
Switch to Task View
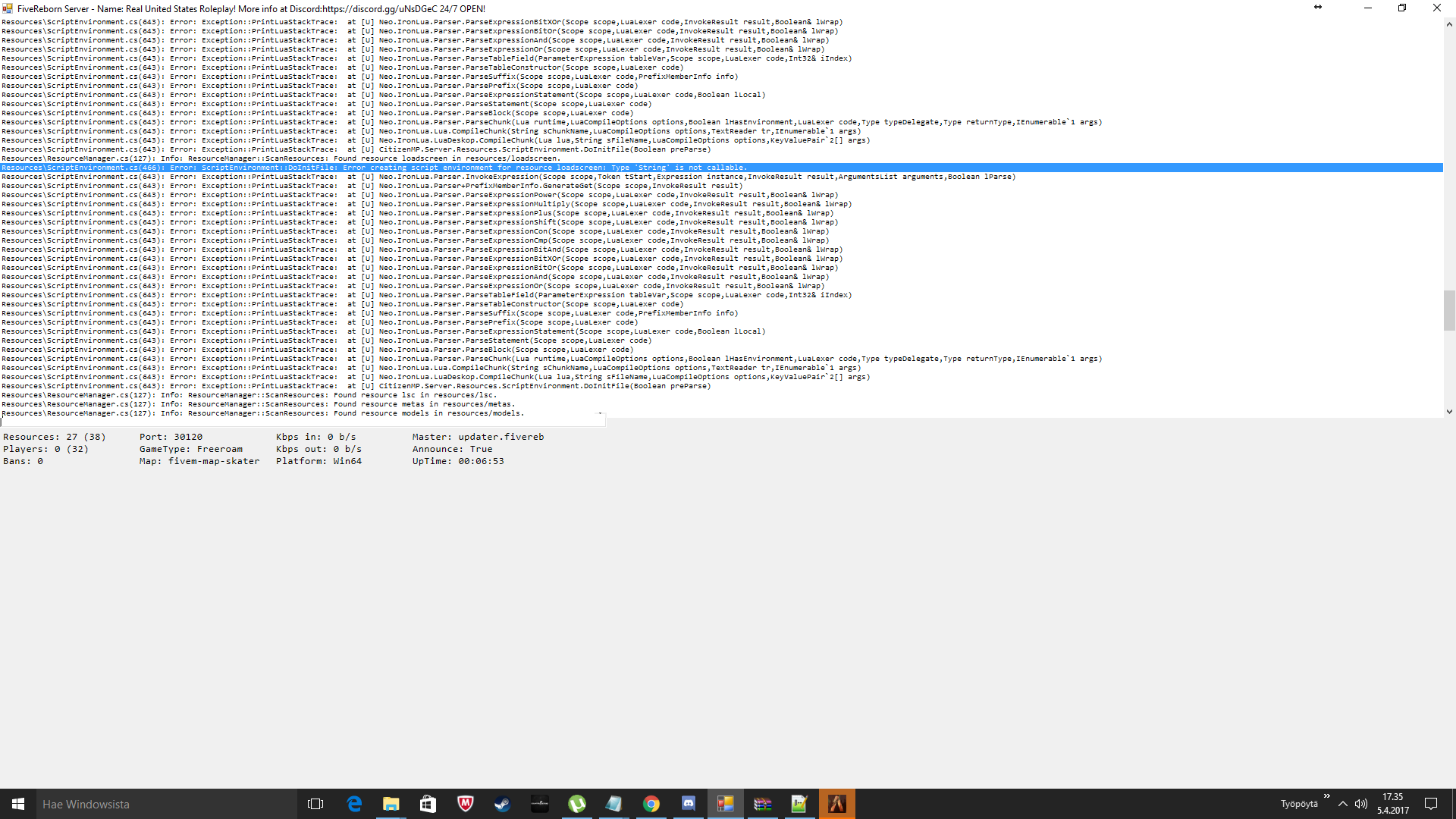coord(315,804)
